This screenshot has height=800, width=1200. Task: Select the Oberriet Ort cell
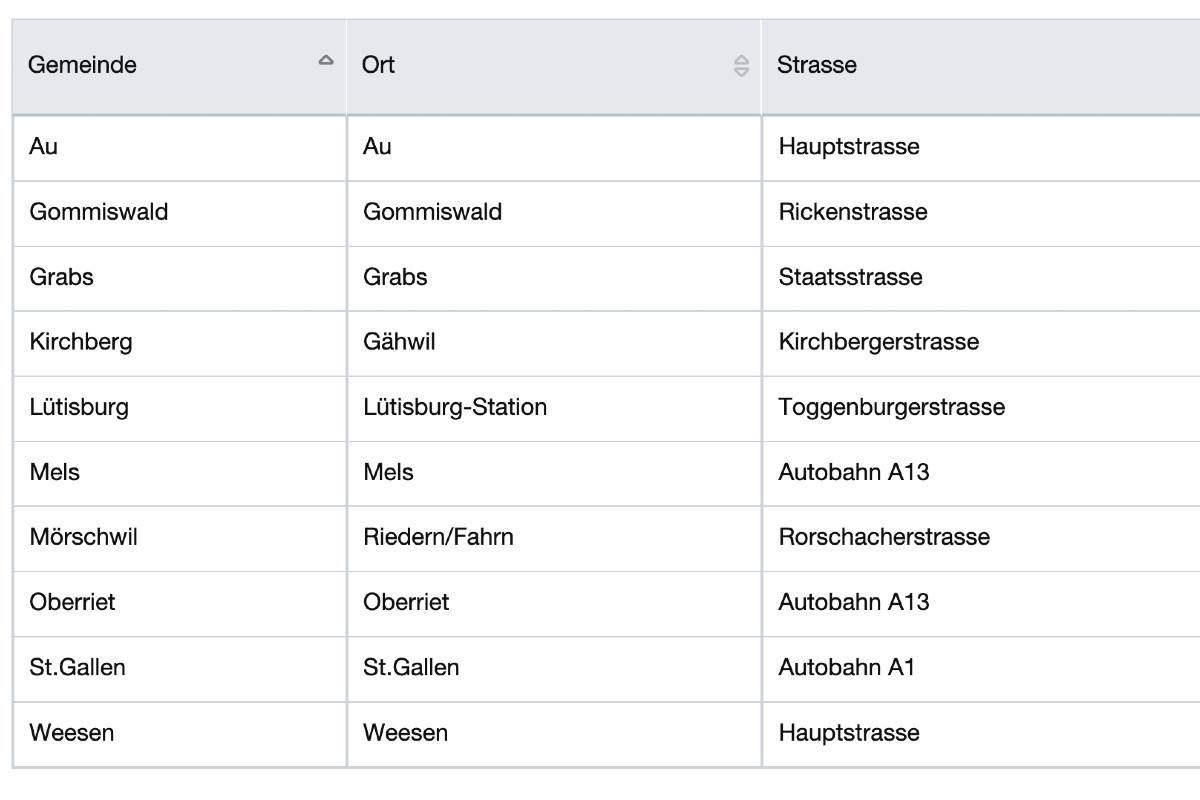pyautogui.click(x=406, y=602)
